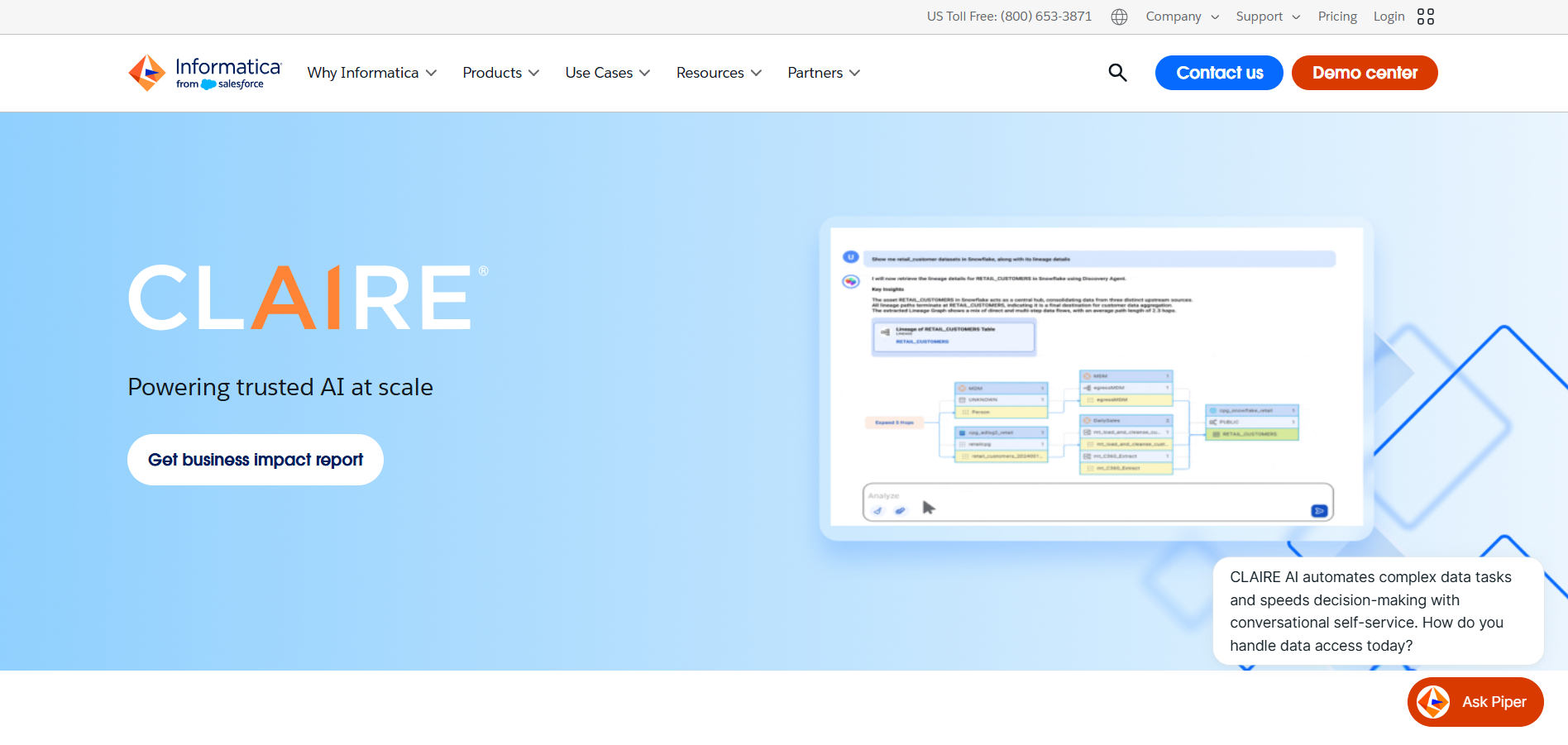1568x745 pixels.
Task: Open the Use Cases dropdown
Action: (607, 73)
